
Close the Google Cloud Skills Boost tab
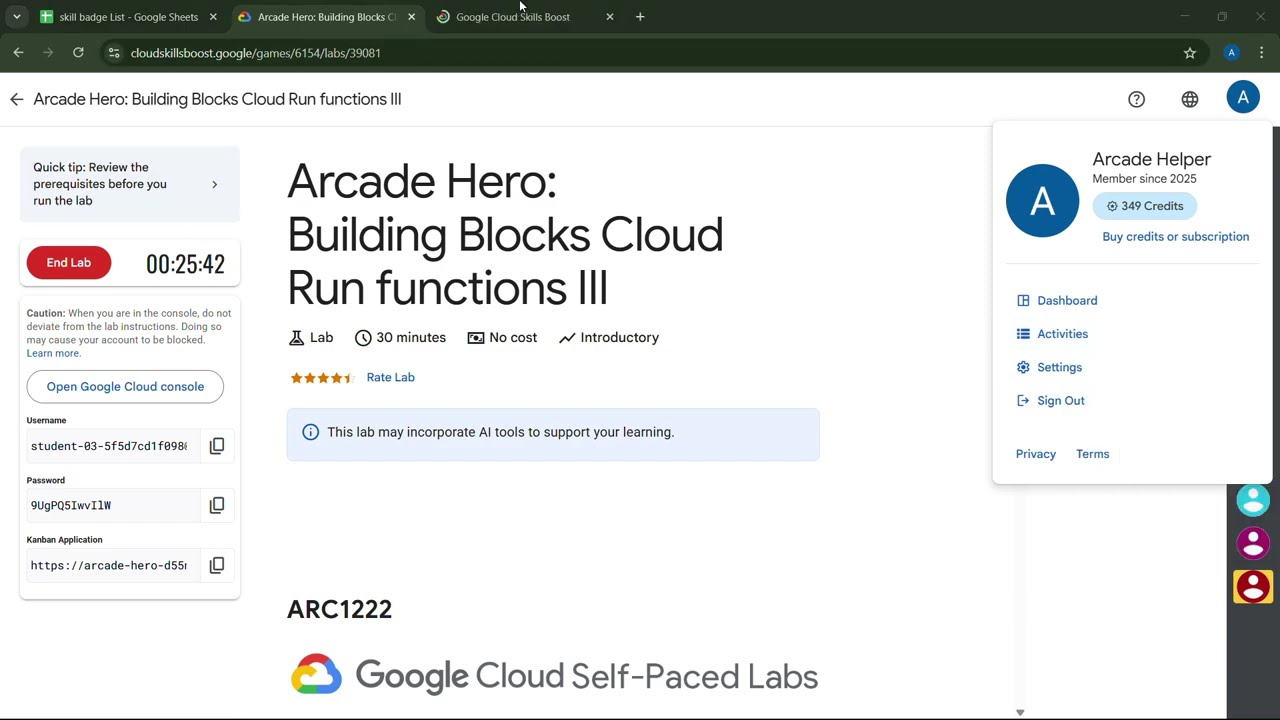coord(610,17)
